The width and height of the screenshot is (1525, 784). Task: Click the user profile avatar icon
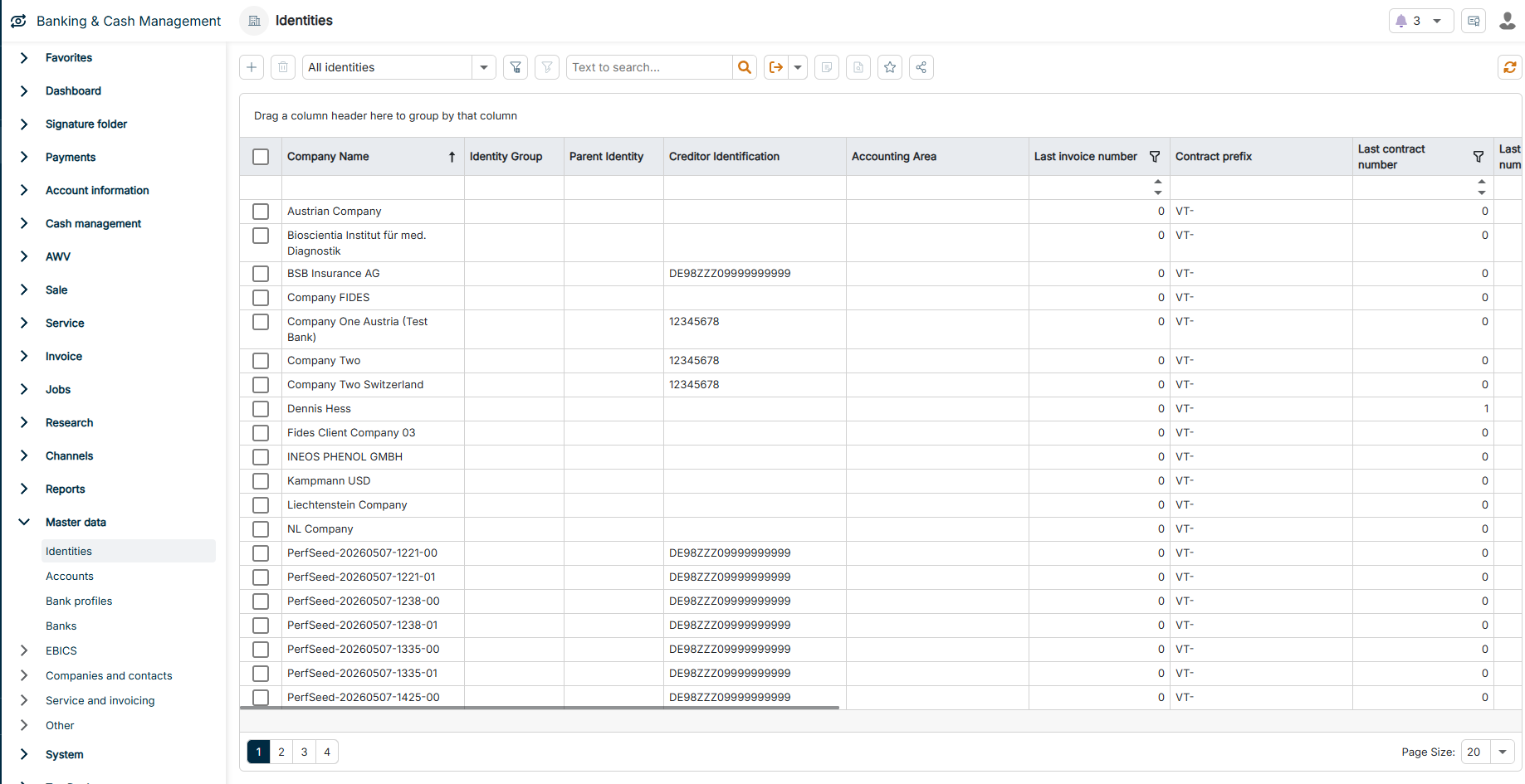(1508, 21)
